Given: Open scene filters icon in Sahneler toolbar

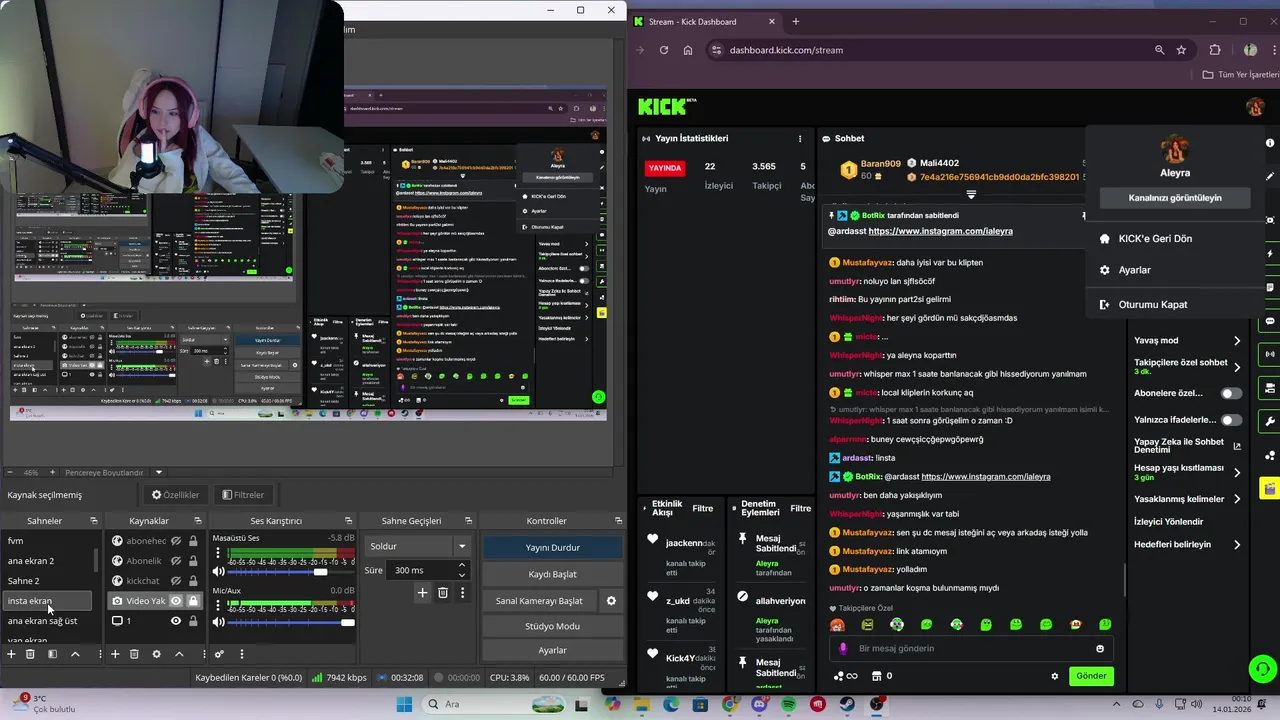Looking at the screenshot, I should tap(52, 654).
